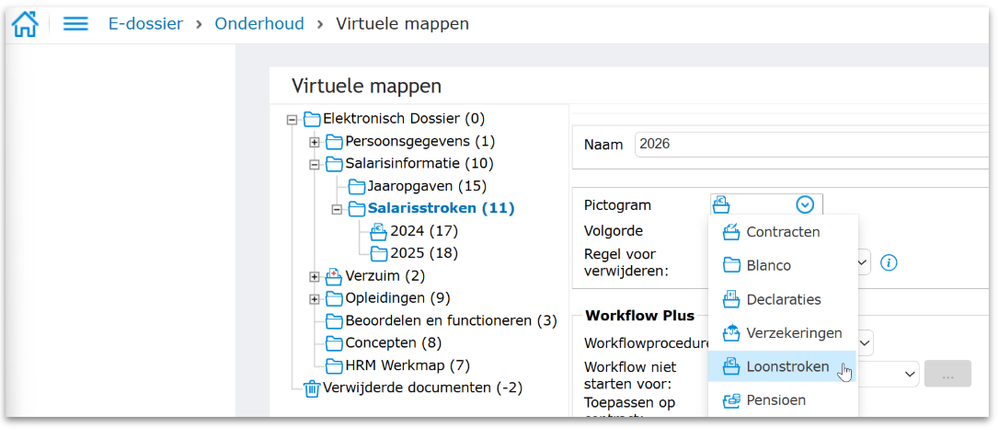The height and width of the screenshot is (430, 999).
Task: Open the Verwijderde documenten trash folder
Action: 422,388
